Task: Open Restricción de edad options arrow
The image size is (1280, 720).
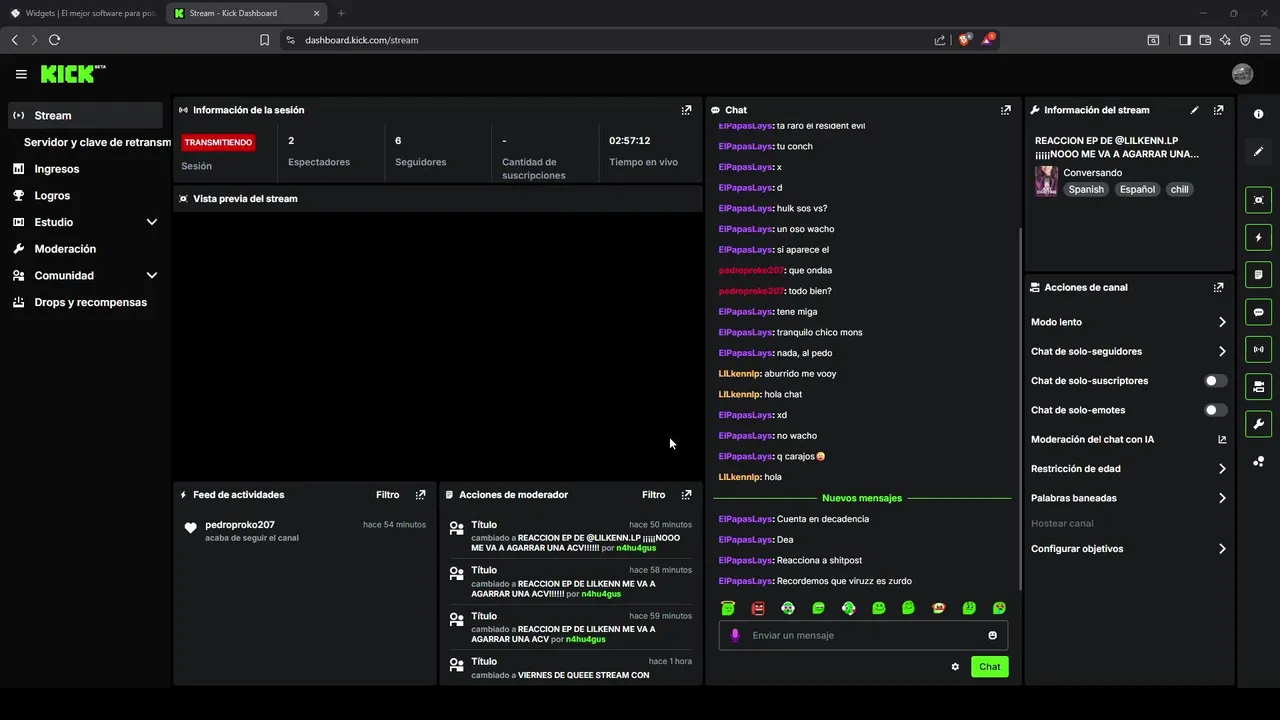Action: (x=1222, y=468)
